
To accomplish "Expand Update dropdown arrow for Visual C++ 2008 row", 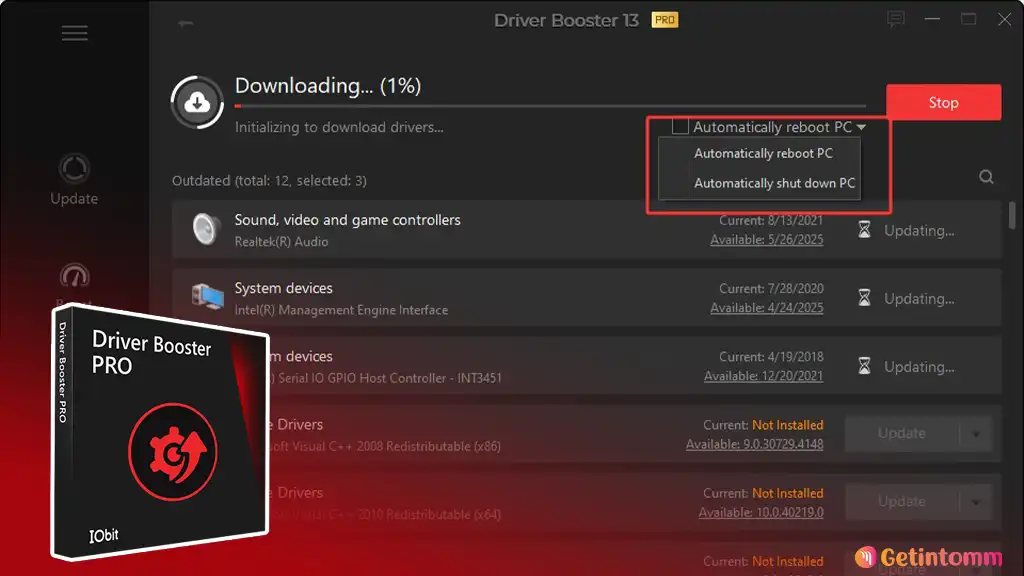I will pos(976,434).
